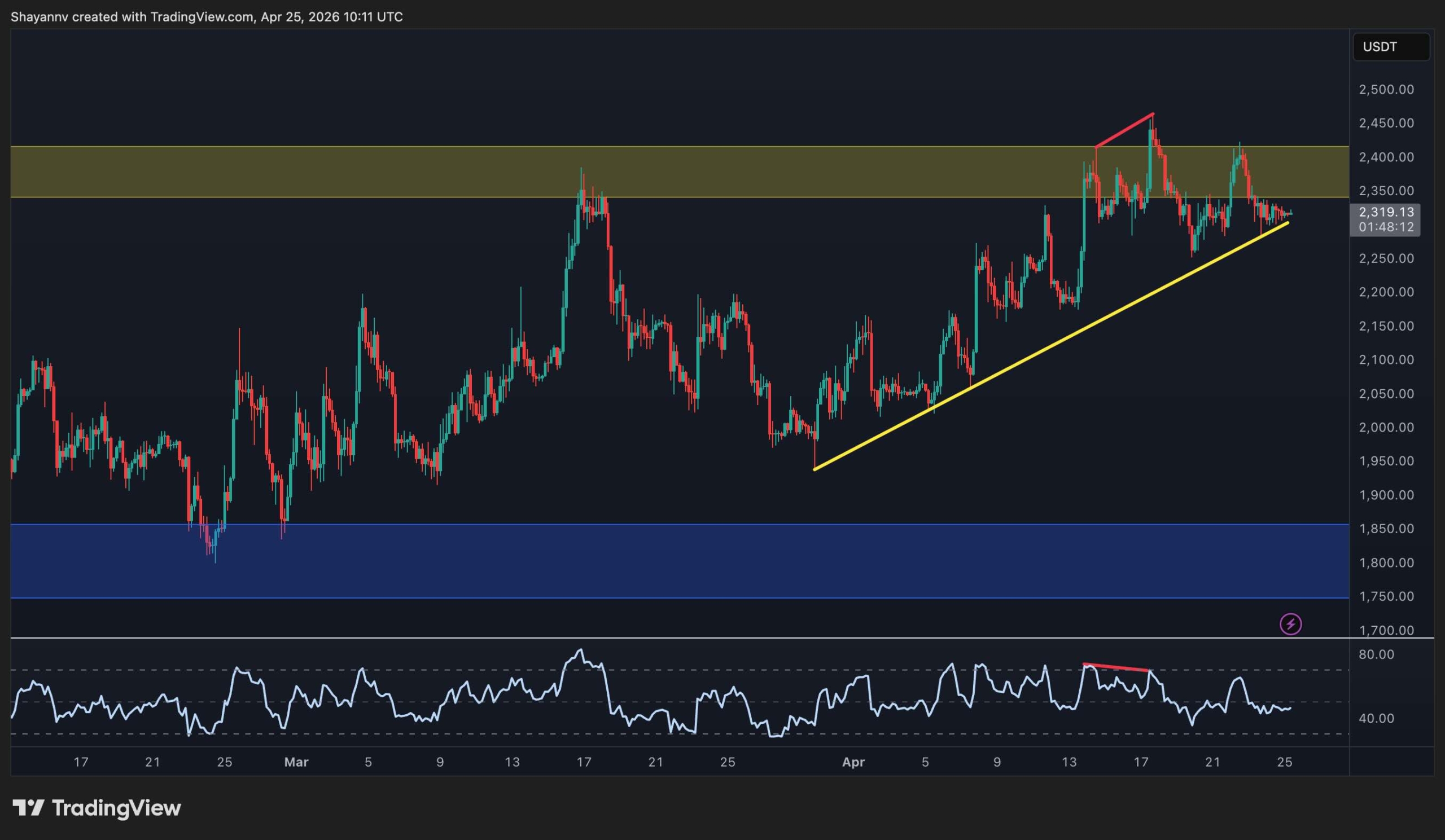Click the candle countdown timer 01:48:12
The height and width of the screenshot is (840, 1445).
(x=1386, y=227)
